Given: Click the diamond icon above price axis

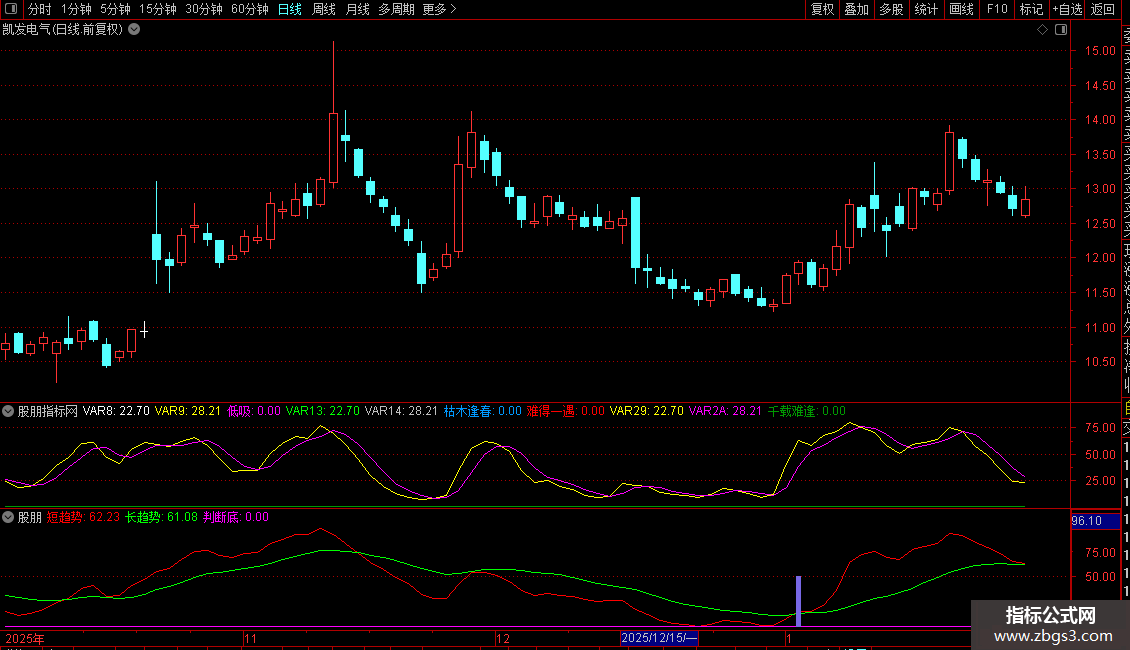Looking at the screenshot, I should pos(1042,30).
